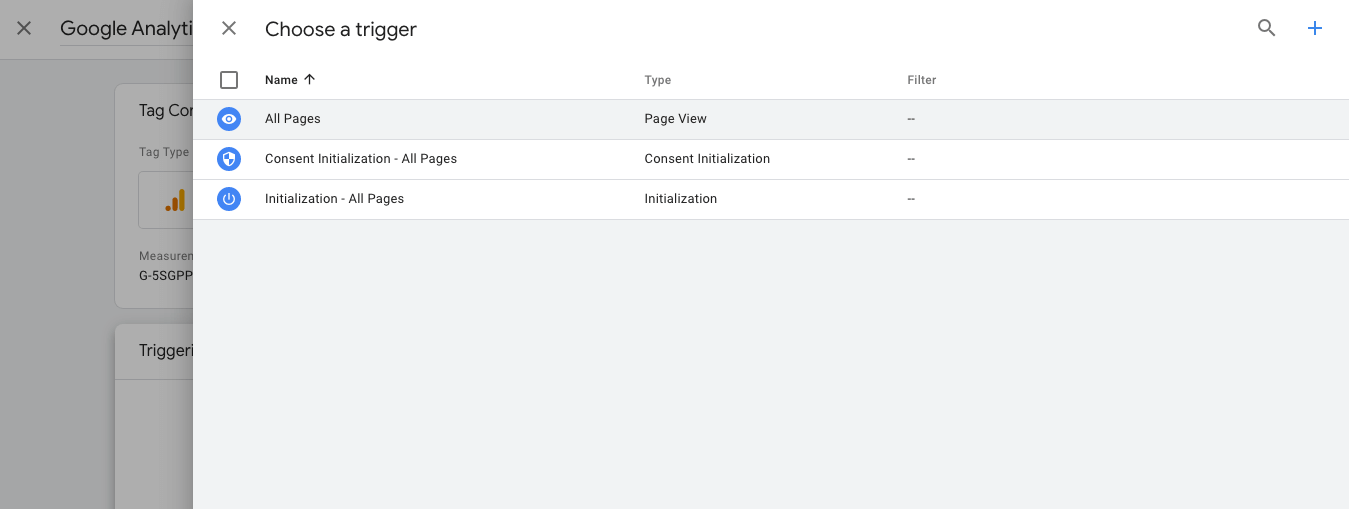Viewport: 1349px width, 509px height.
Task: Click the Consent Initialization shield icon
Action: coord(229,159)
